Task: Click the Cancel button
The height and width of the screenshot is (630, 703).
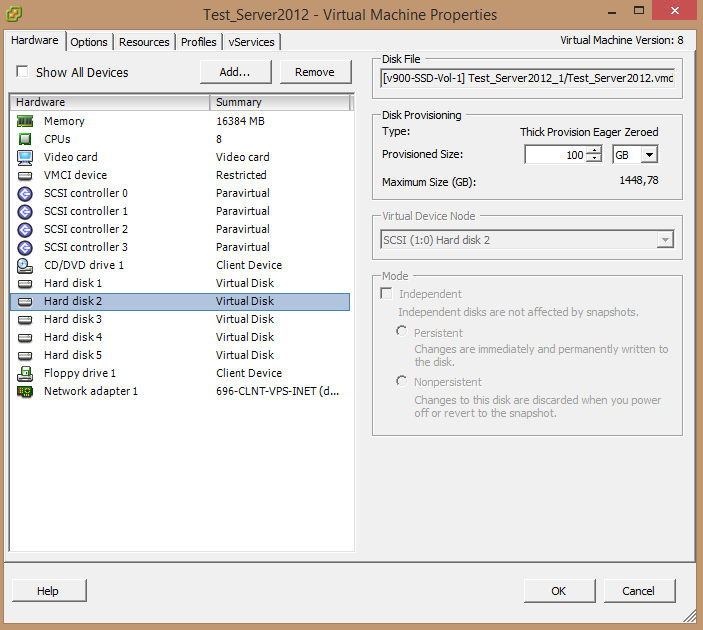Action: (x=639, y=591)
